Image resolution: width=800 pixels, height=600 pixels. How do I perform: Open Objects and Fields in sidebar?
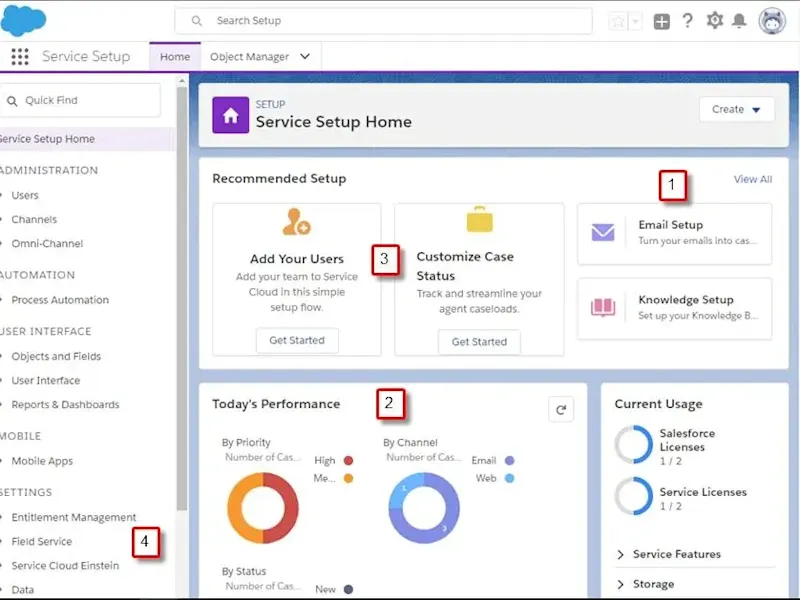[x=56, y=357]
